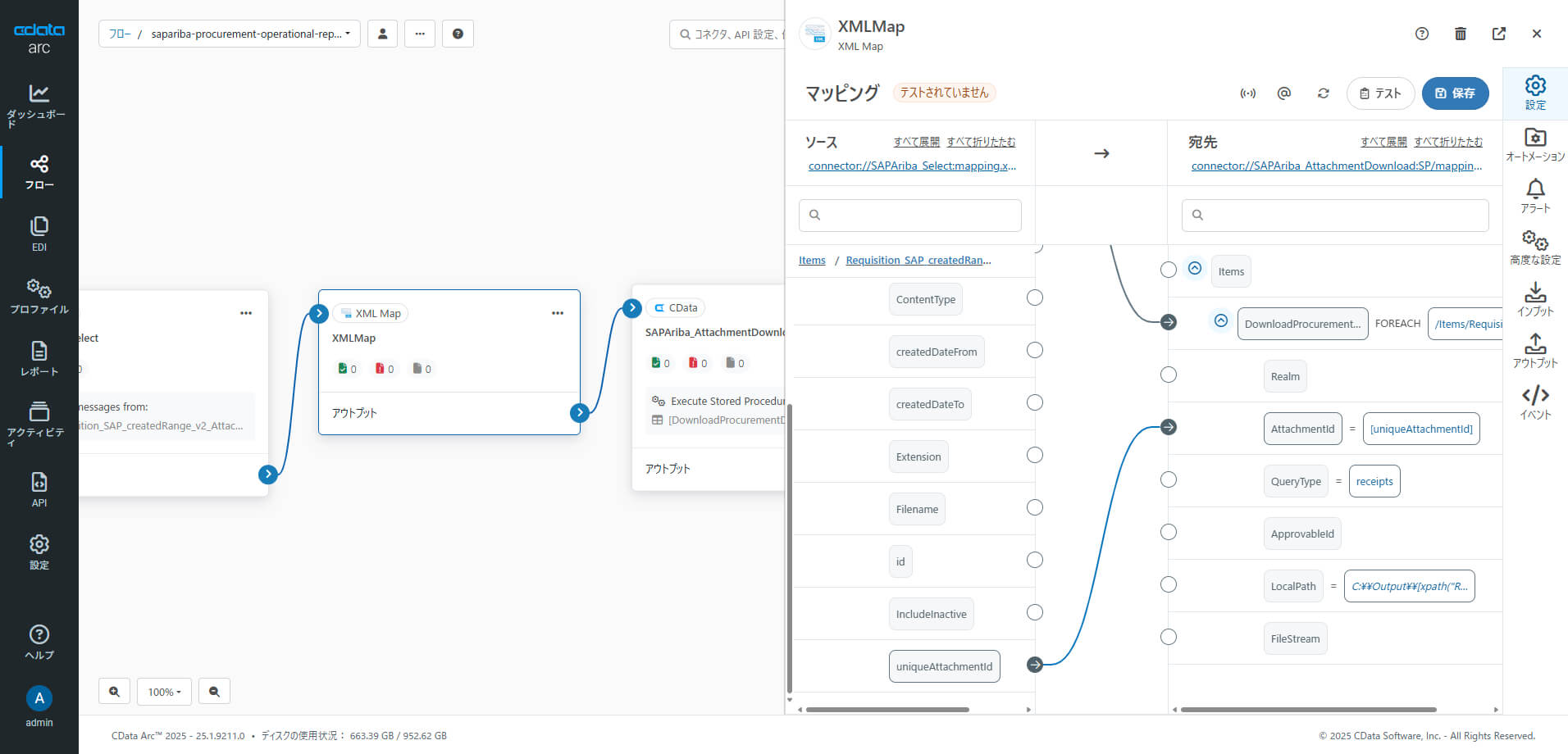Switch to the right panel Settings tab

point(1535,93)
